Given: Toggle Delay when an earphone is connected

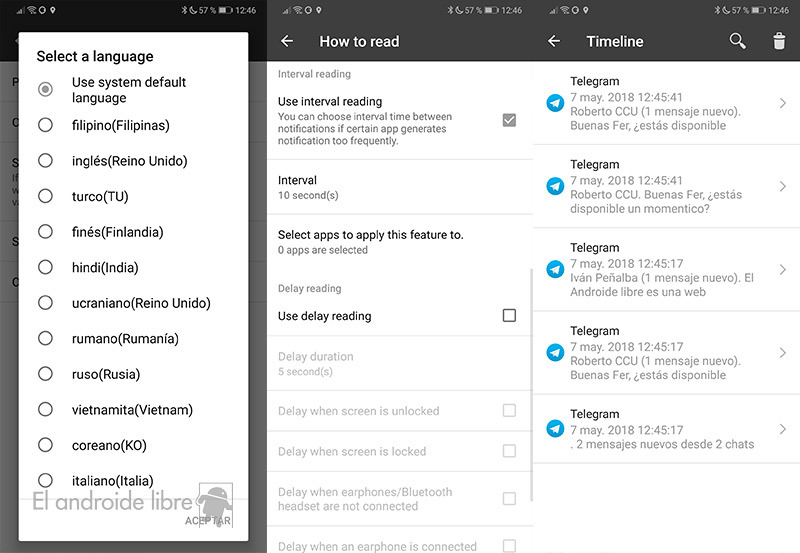Looking at the screenshot, I should point(509,546).
